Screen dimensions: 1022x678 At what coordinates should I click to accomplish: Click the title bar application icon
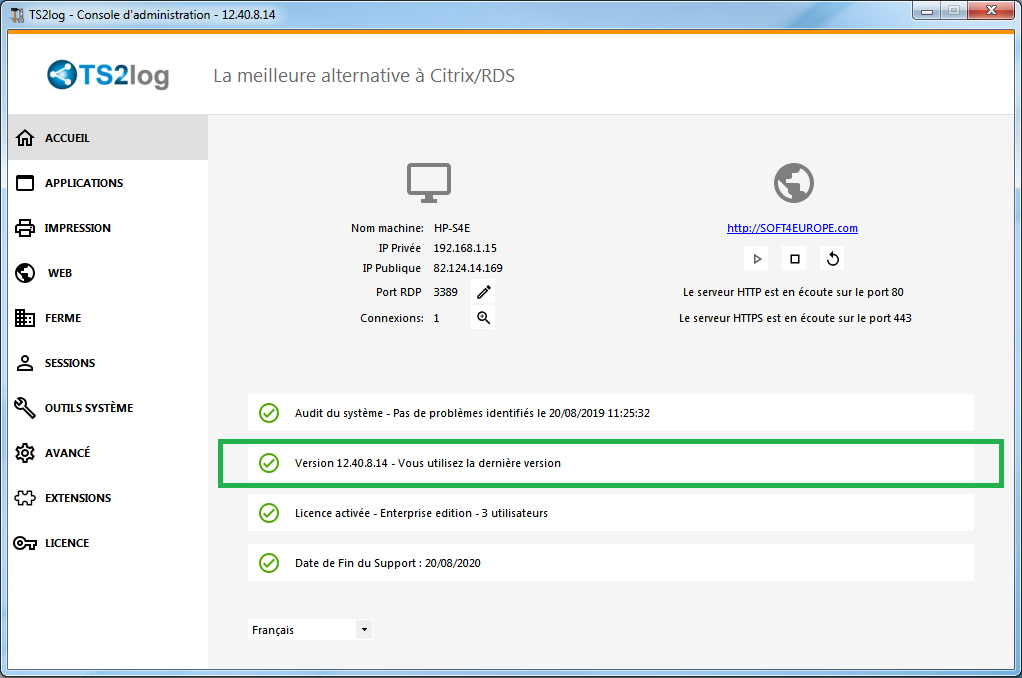point(18,14)
